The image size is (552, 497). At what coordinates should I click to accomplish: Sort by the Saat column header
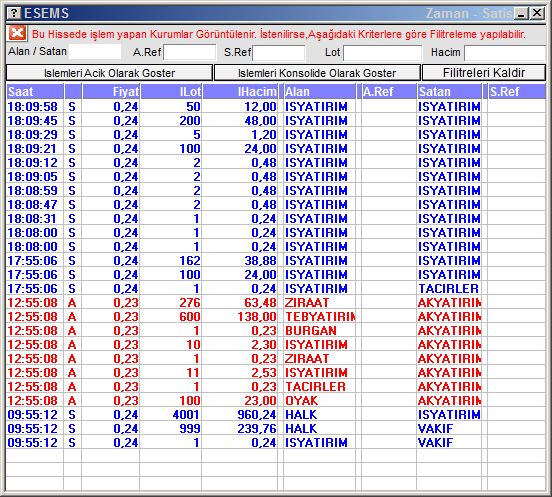coord(35,92)
